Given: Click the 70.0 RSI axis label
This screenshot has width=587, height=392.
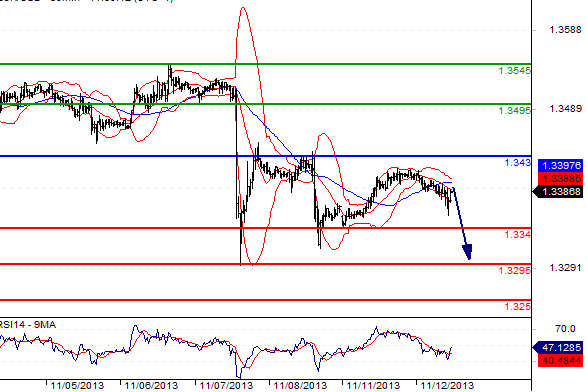Looking at the screenshot, I should 565,329.
